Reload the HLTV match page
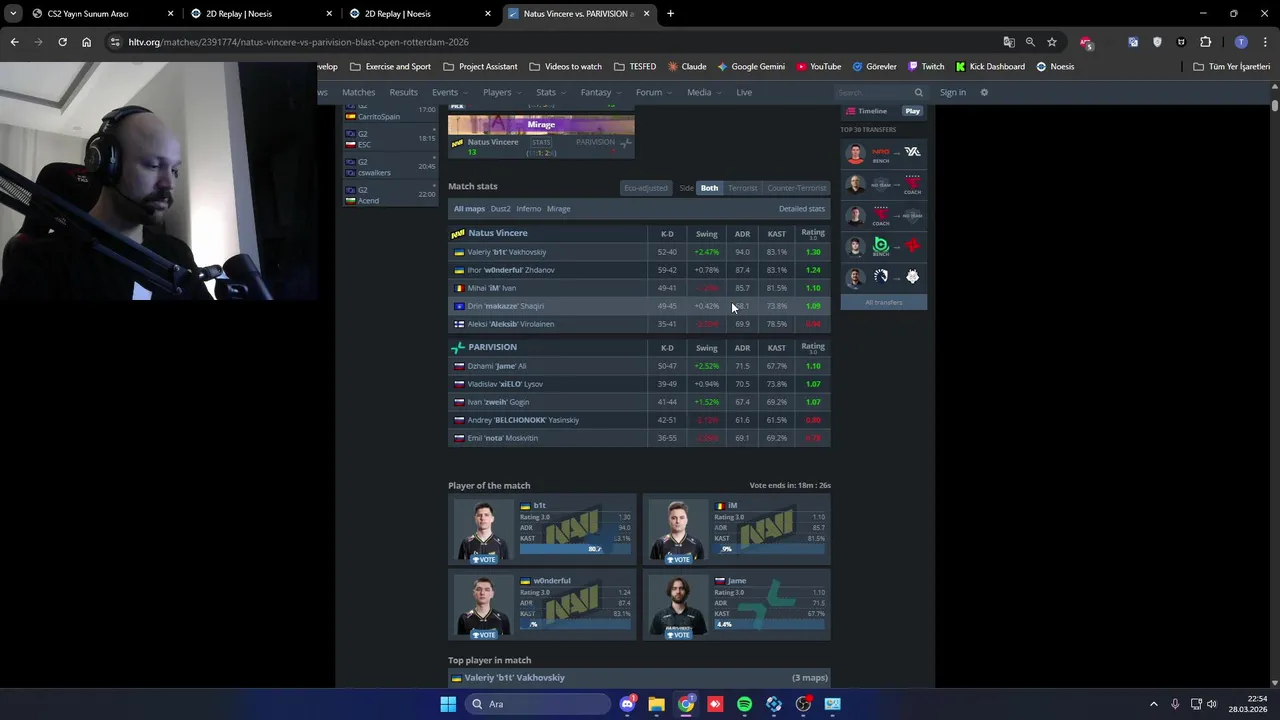1280x720 pixels. pos(62,42)
